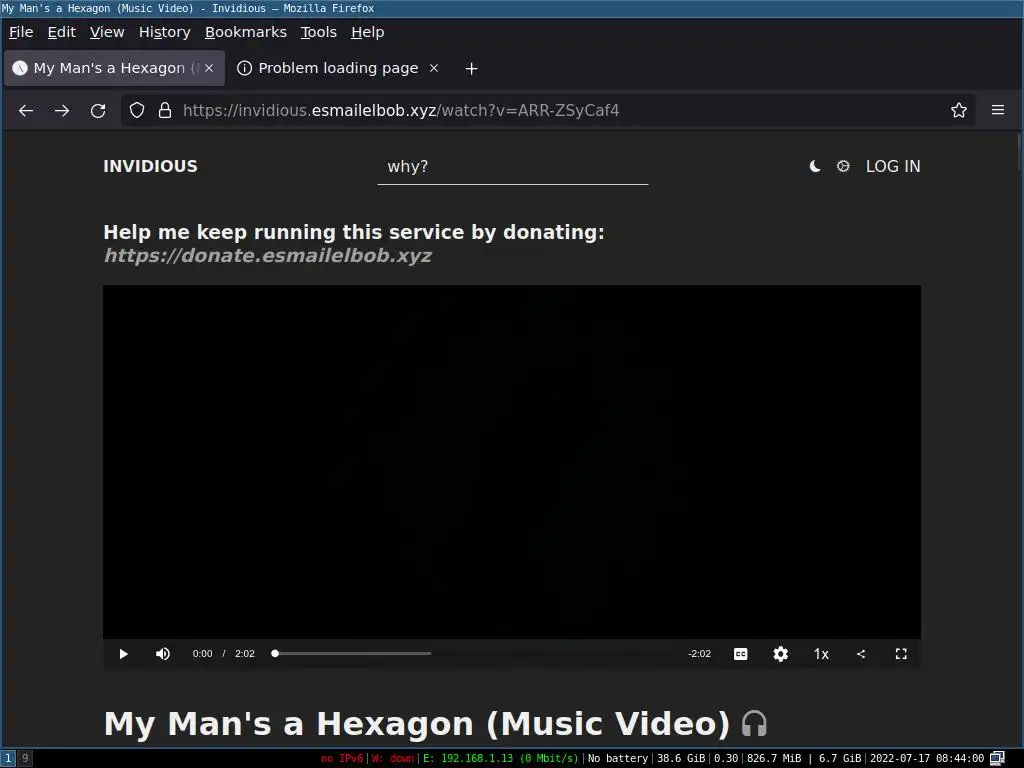Open Invidious preferences gear icon
Viewport: 1024px width, 768px height.
(843, 167)
